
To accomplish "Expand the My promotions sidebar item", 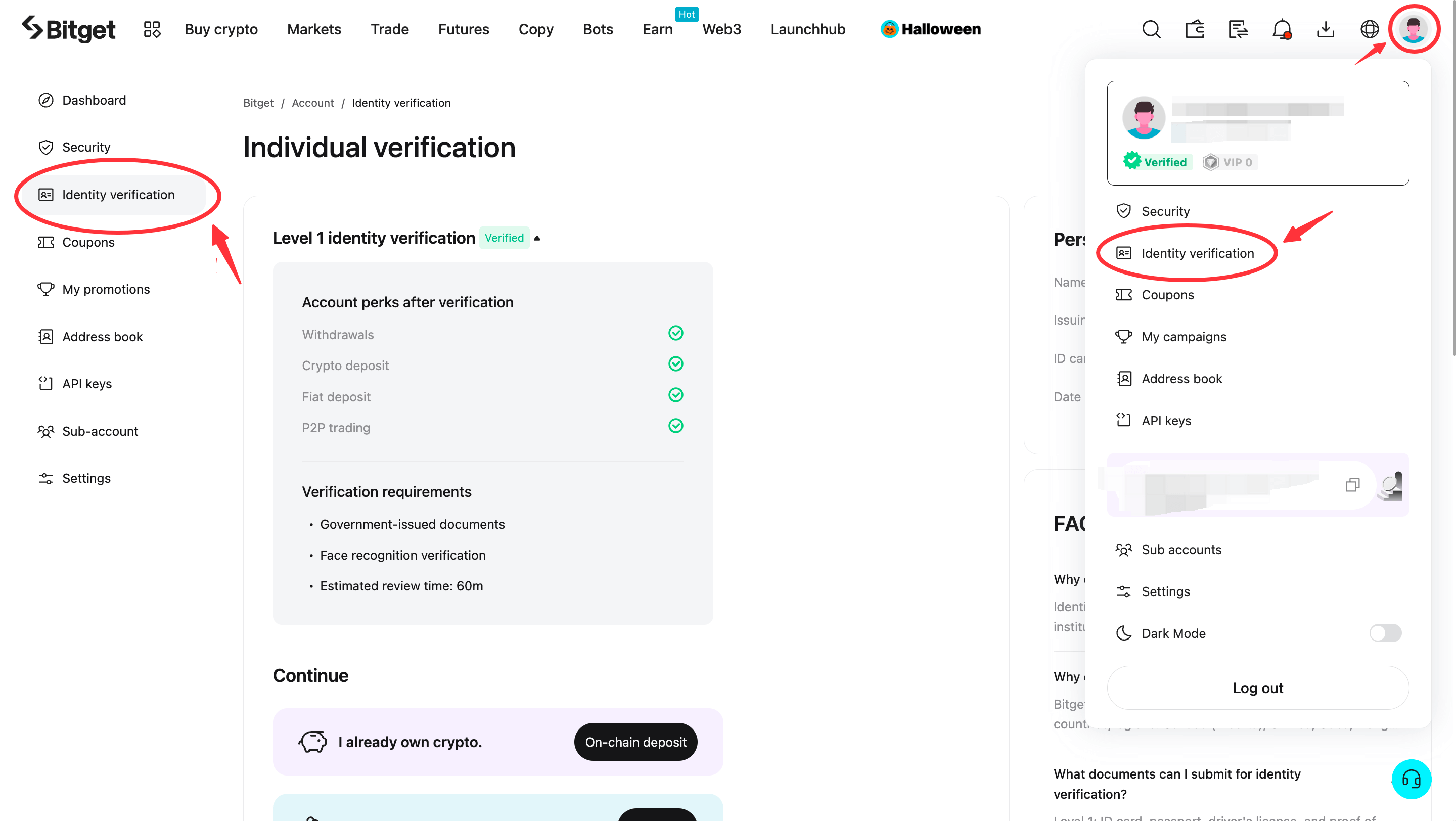I will pos(105,289).
